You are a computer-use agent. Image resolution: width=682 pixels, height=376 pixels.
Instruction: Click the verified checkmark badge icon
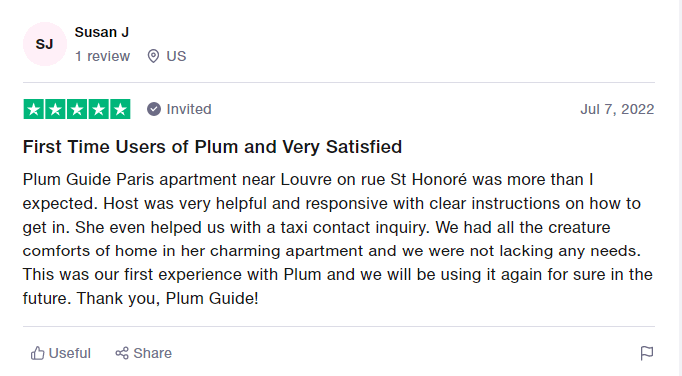154,109
